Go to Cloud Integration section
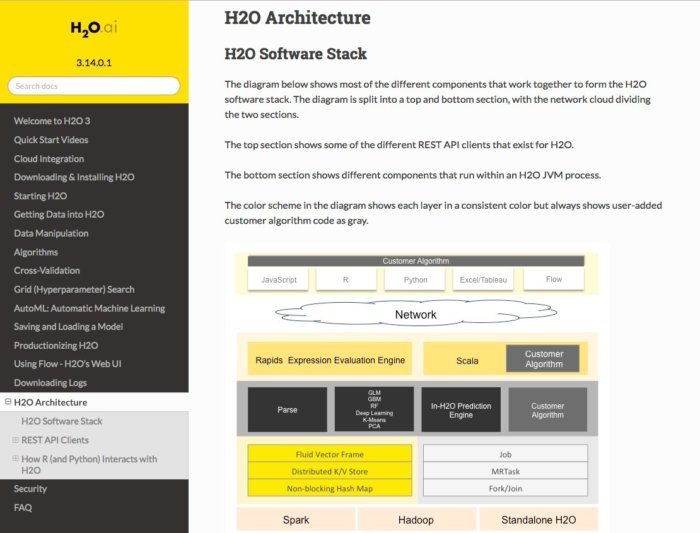 (x=49, y=158)
